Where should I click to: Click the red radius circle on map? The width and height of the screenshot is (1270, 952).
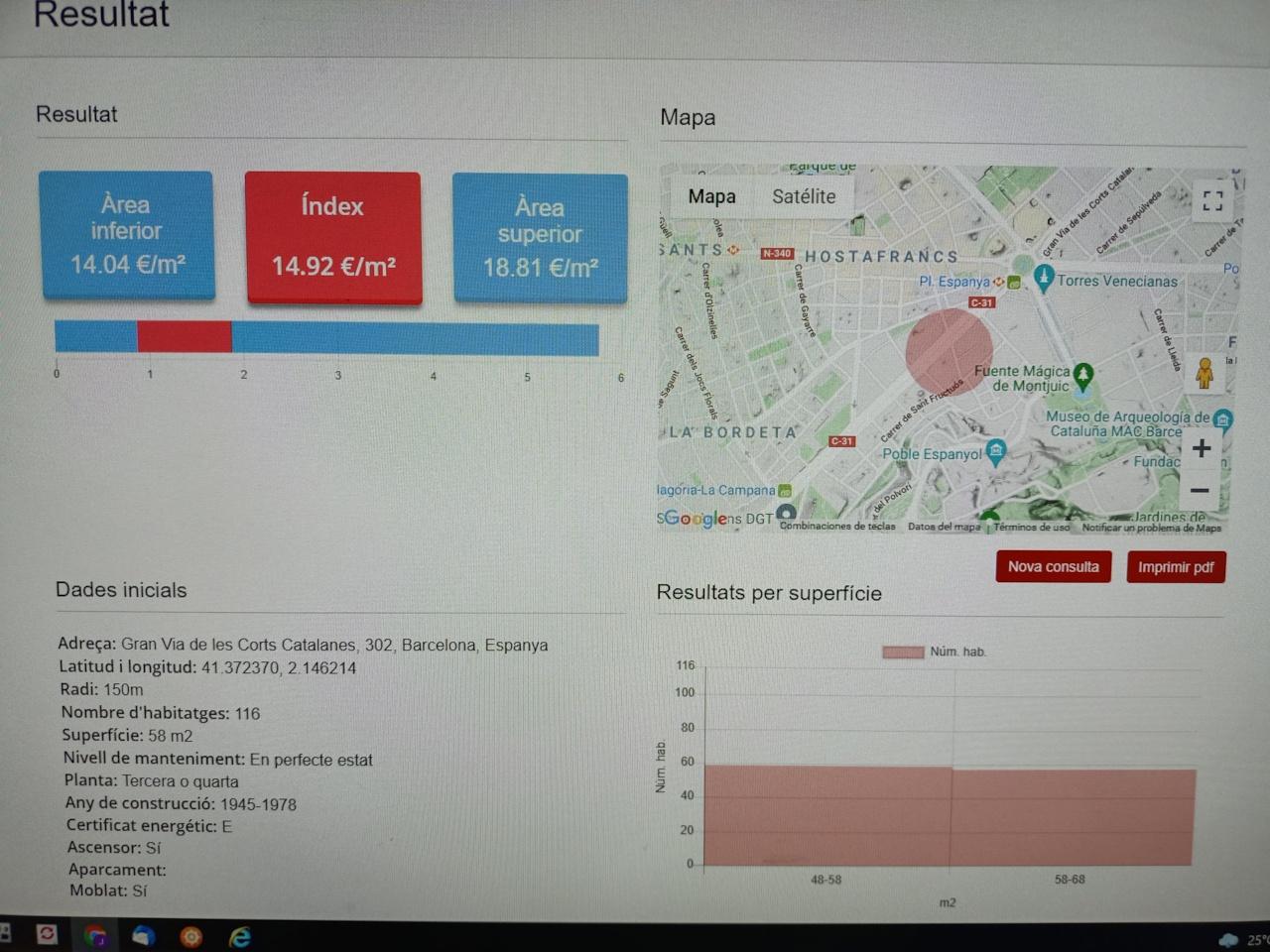point(949,352)
